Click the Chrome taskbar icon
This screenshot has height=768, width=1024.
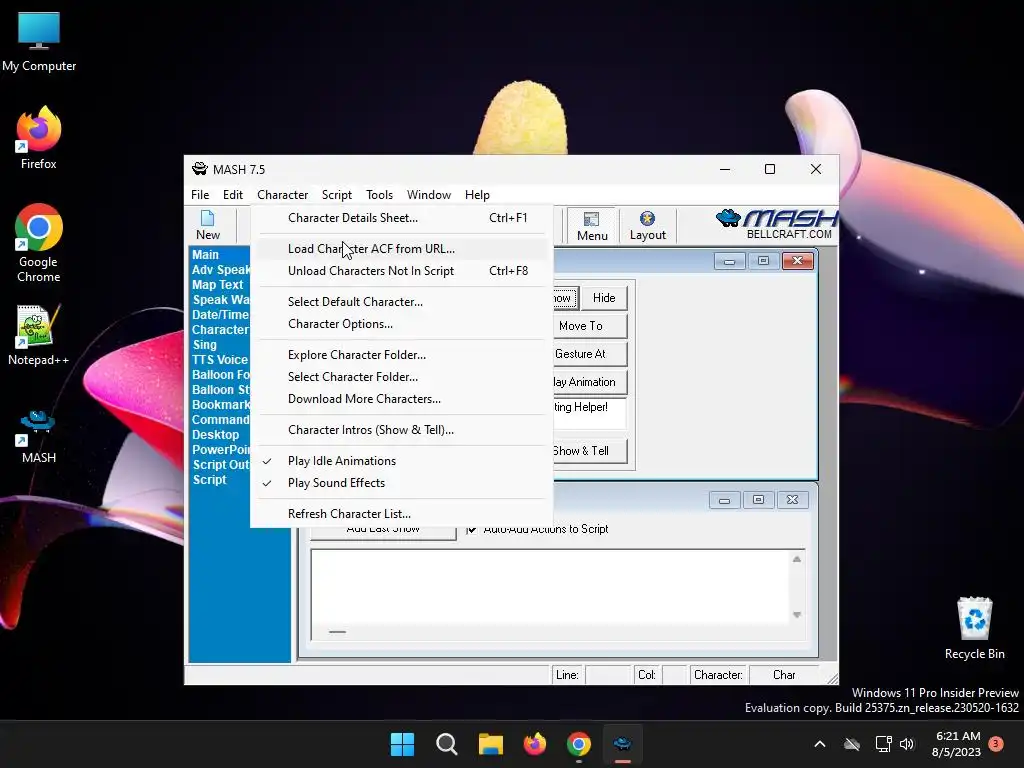579,744
